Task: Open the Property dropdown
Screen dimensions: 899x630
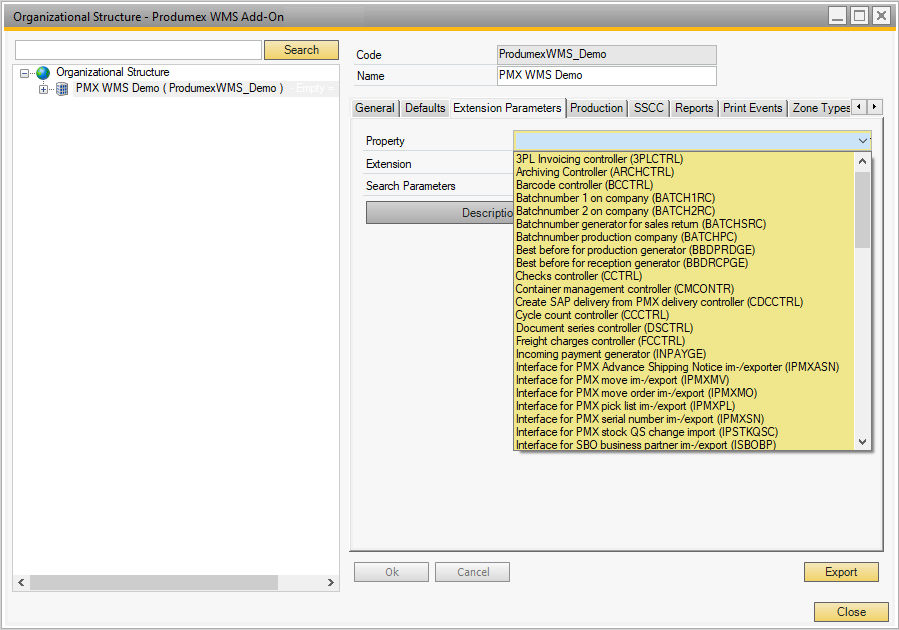Action: pyautogui.click(x=859, y=141)
